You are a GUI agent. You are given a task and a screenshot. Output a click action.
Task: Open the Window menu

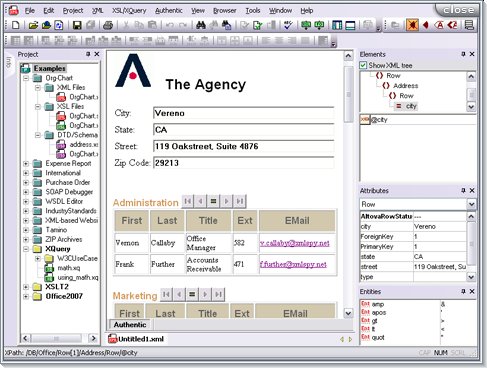tap(280, 11)
